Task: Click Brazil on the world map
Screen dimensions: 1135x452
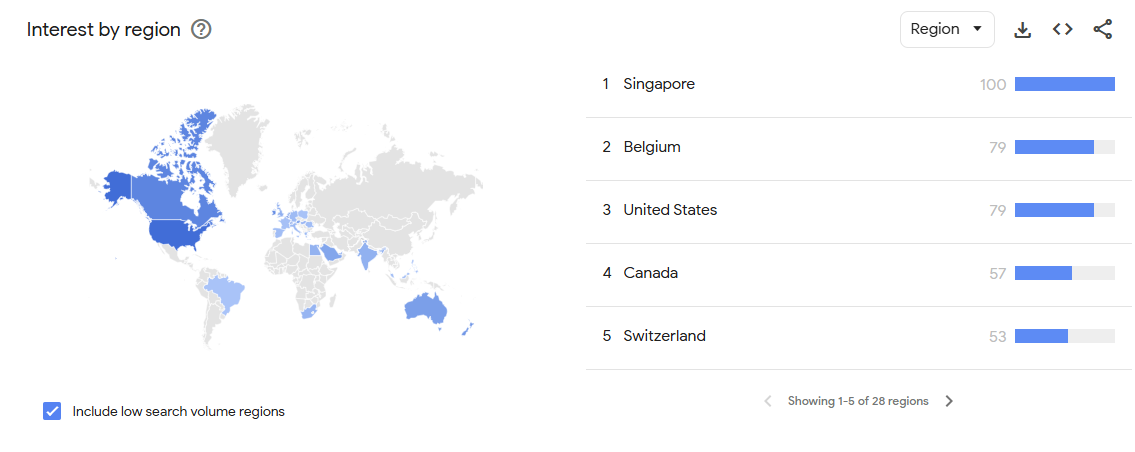Action: click(226, 293)
